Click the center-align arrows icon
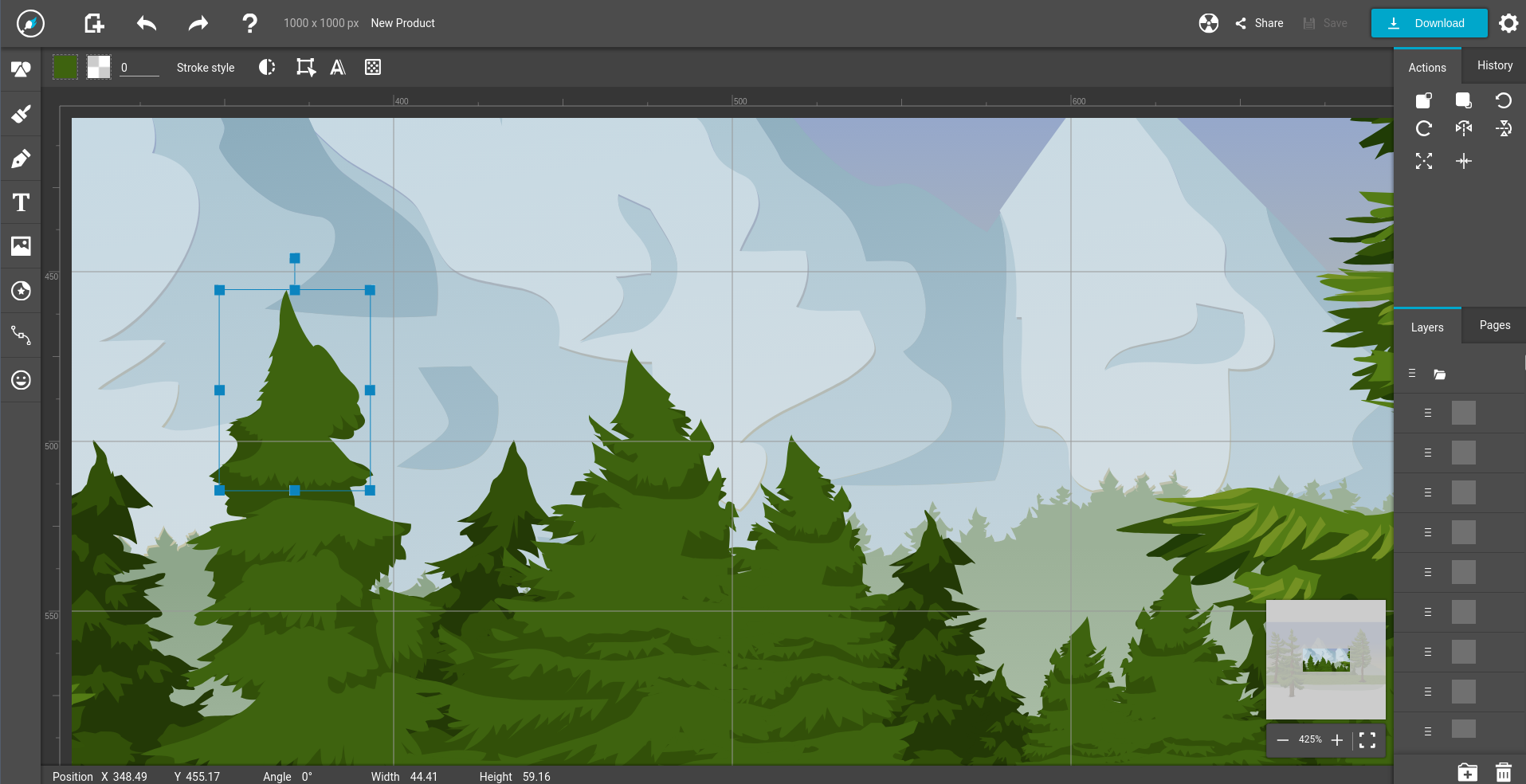 [1464, 161]
